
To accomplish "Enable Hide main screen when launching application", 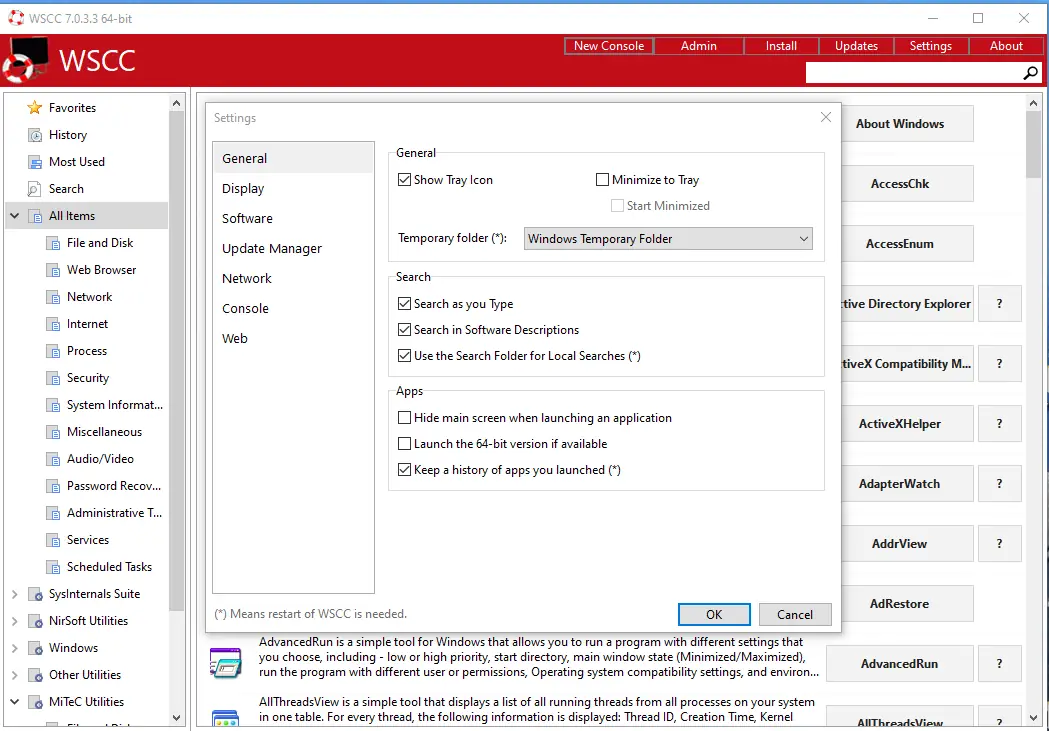I will (404, 417).
